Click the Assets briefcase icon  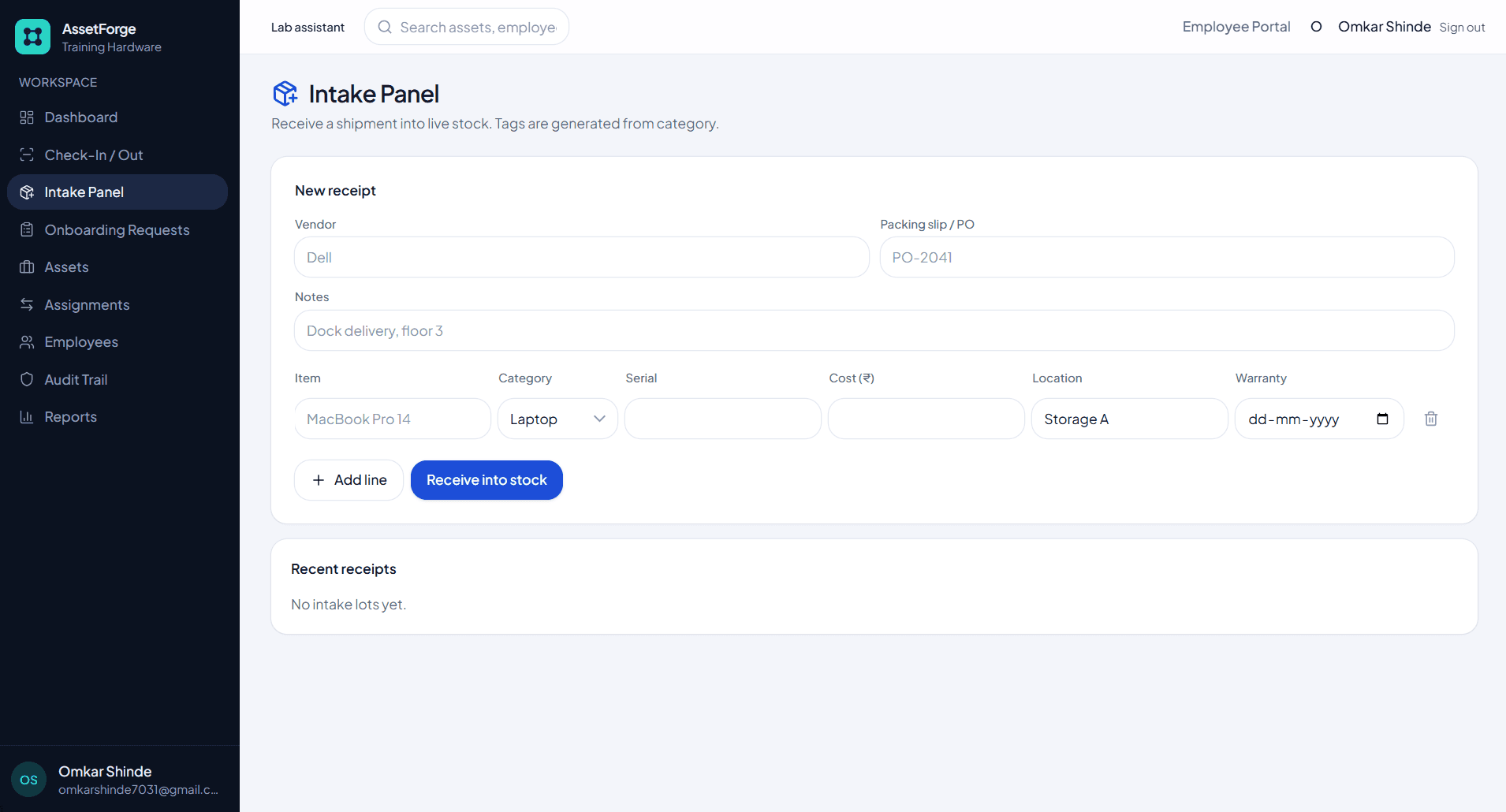click(27, 267)
